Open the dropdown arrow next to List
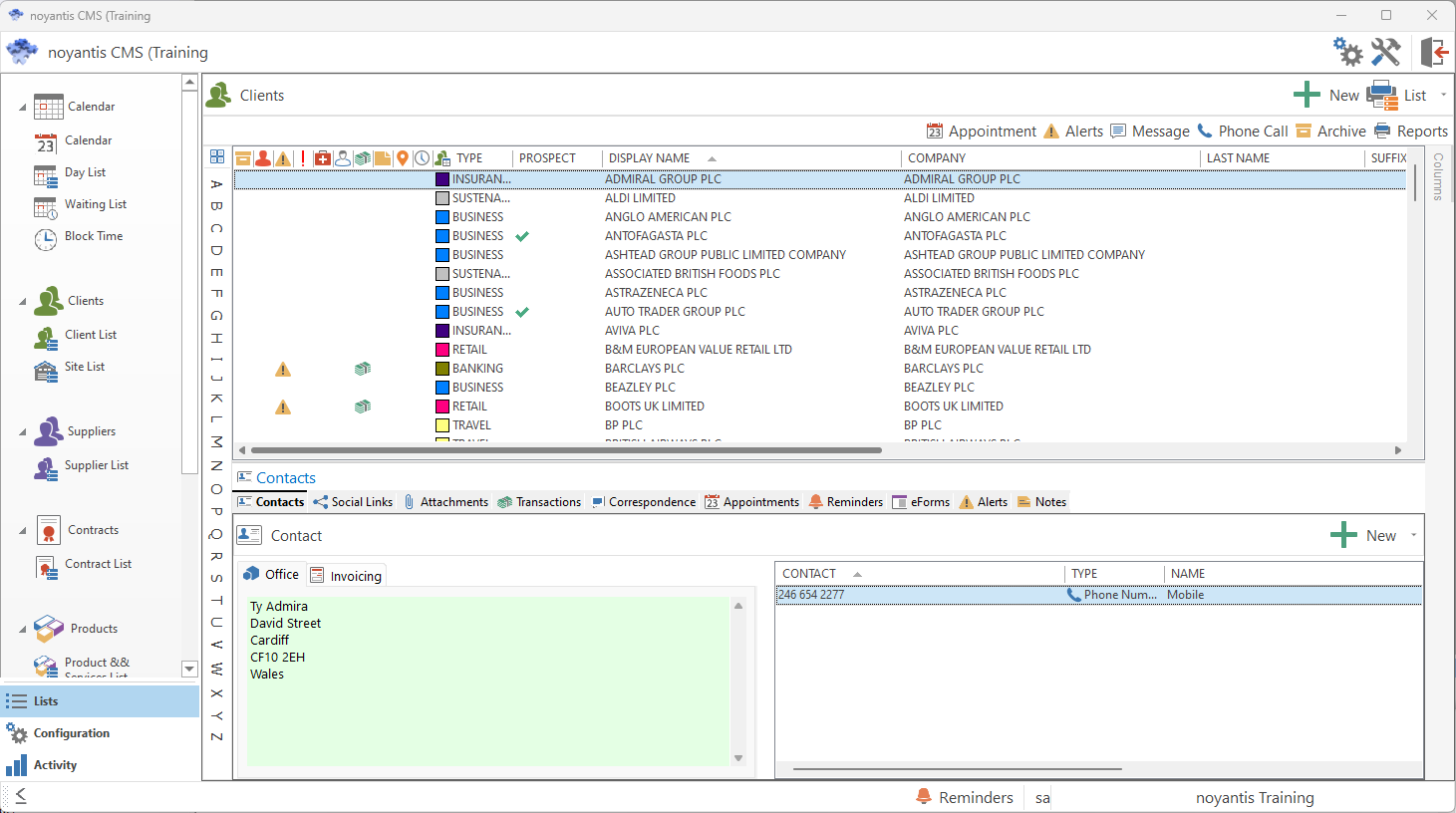The width and height of the screenshot is (1456, 813). click(1443, 96)
